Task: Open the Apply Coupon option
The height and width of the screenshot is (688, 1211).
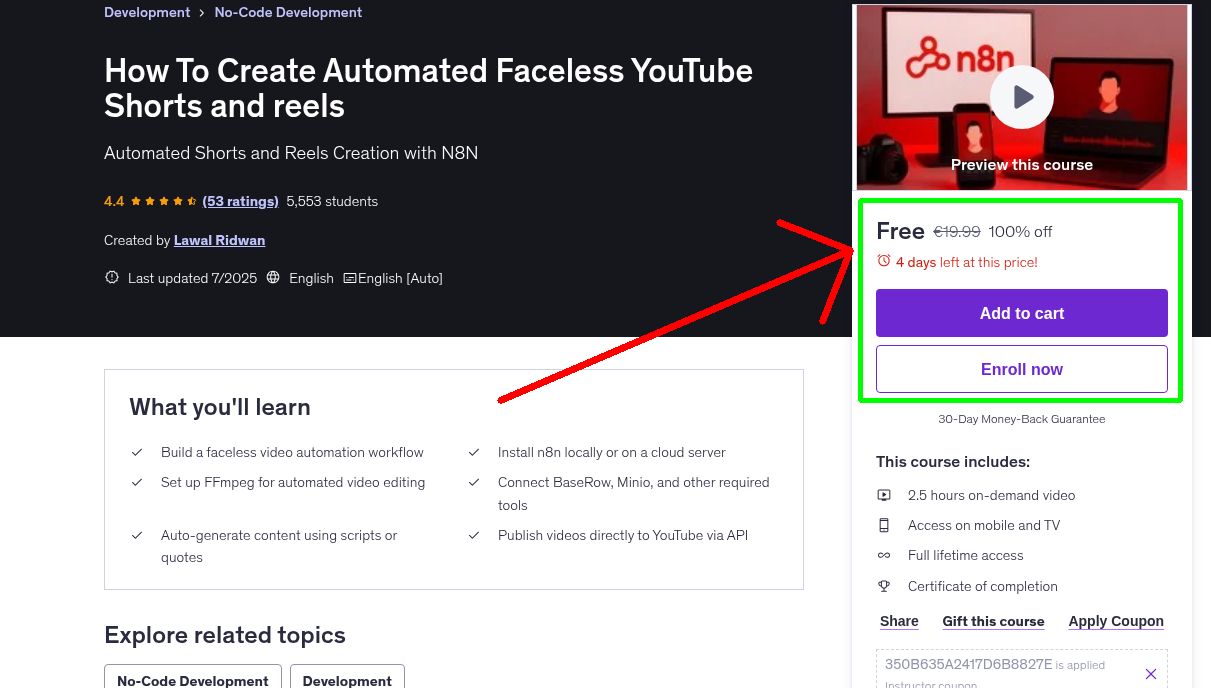Action: click(x=1115, y=621)
